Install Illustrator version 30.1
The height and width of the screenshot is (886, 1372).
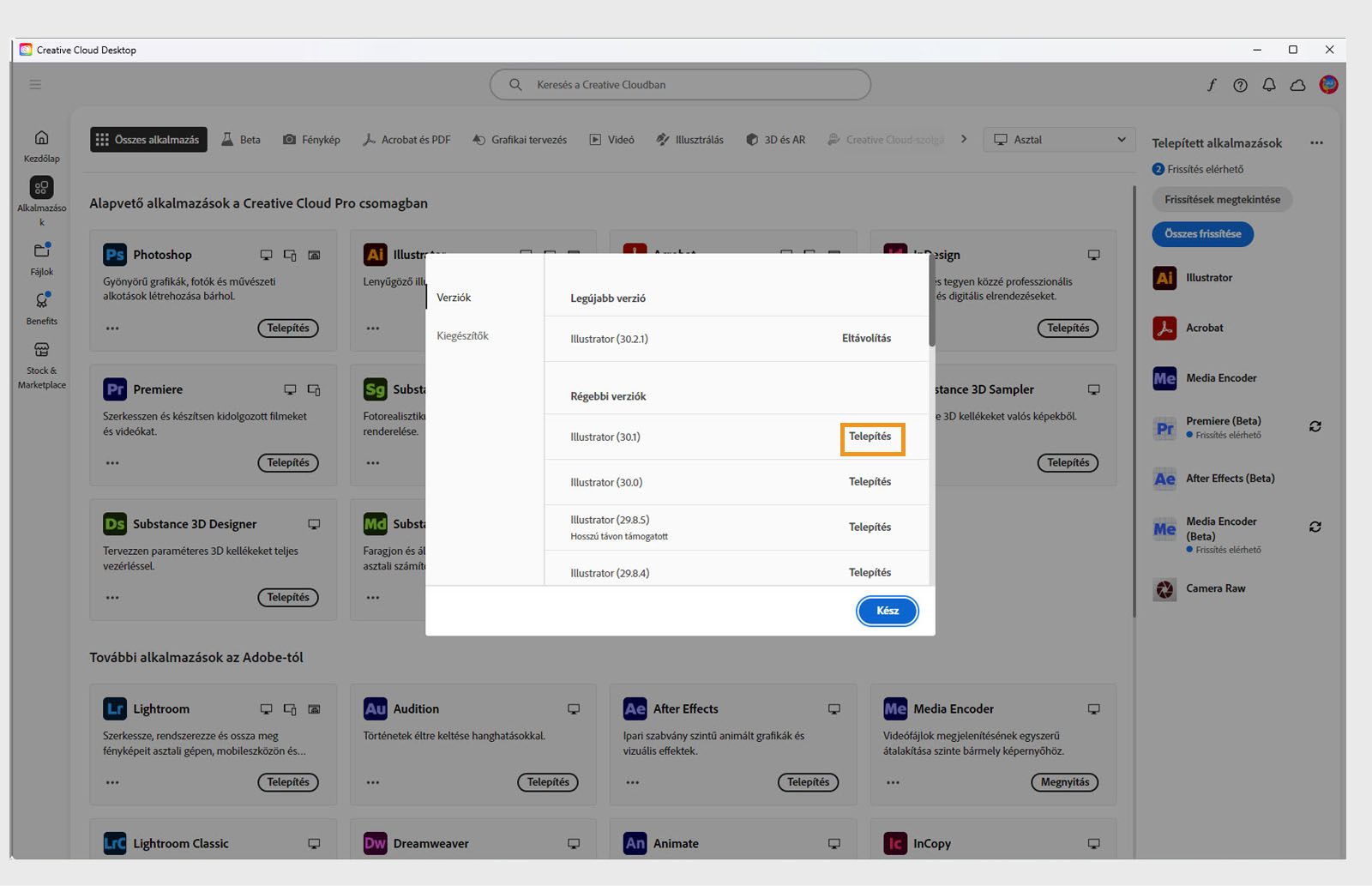pos(871,437)
